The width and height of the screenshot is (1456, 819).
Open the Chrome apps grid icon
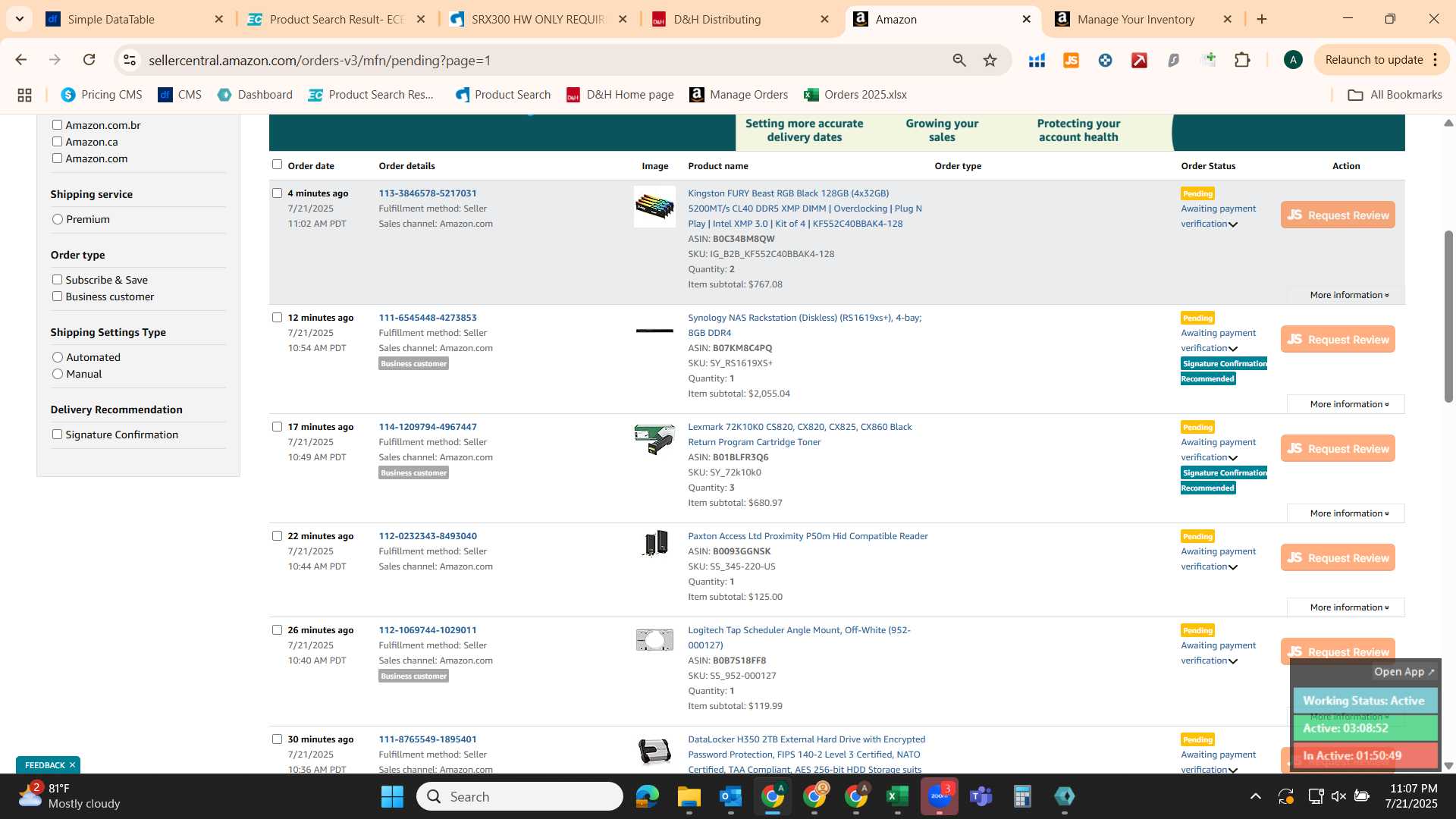[x=24, y=95]
